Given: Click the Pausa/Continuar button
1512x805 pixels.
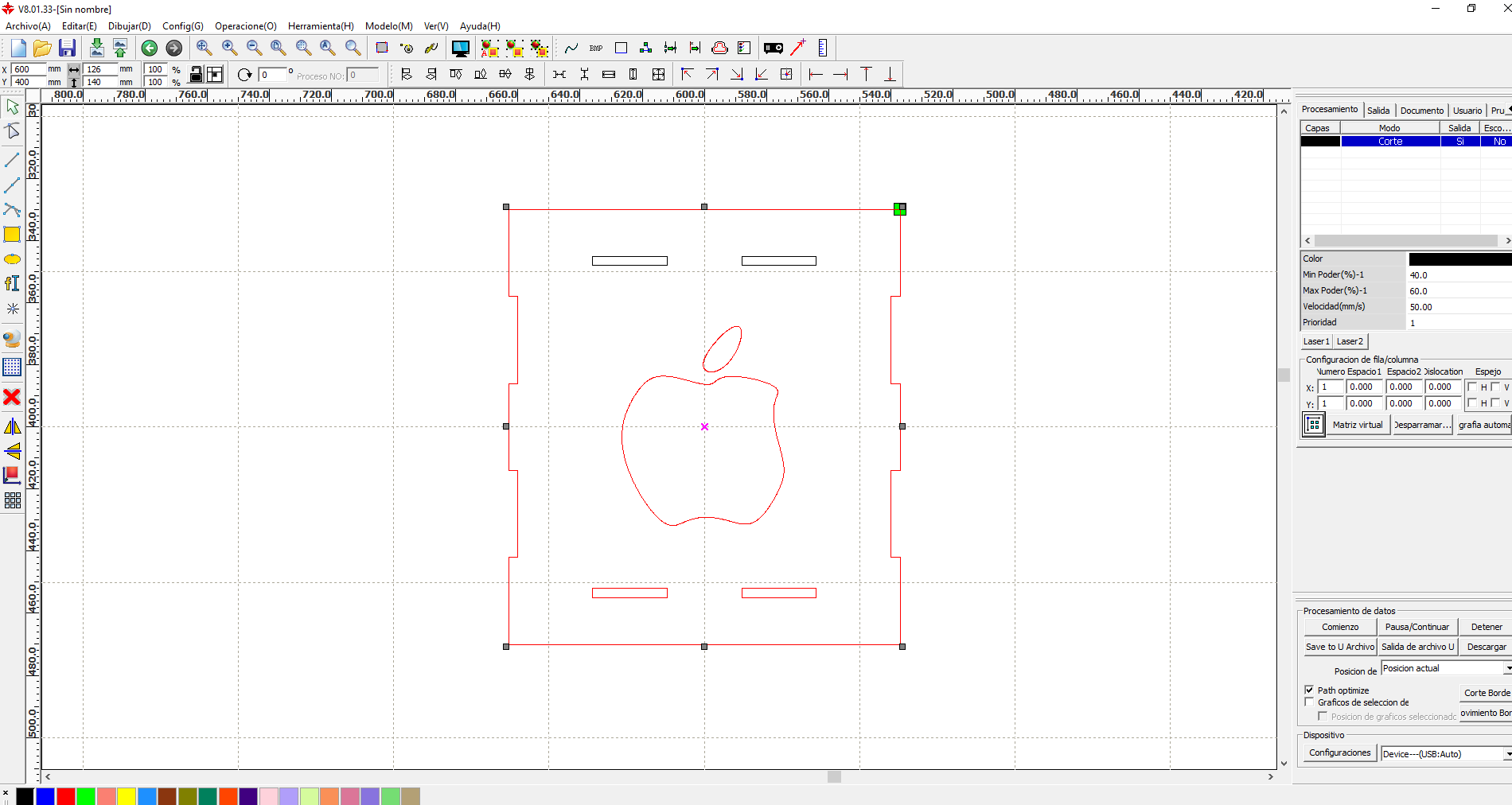Looking at the screenshot, I should tap(1417, 627).
